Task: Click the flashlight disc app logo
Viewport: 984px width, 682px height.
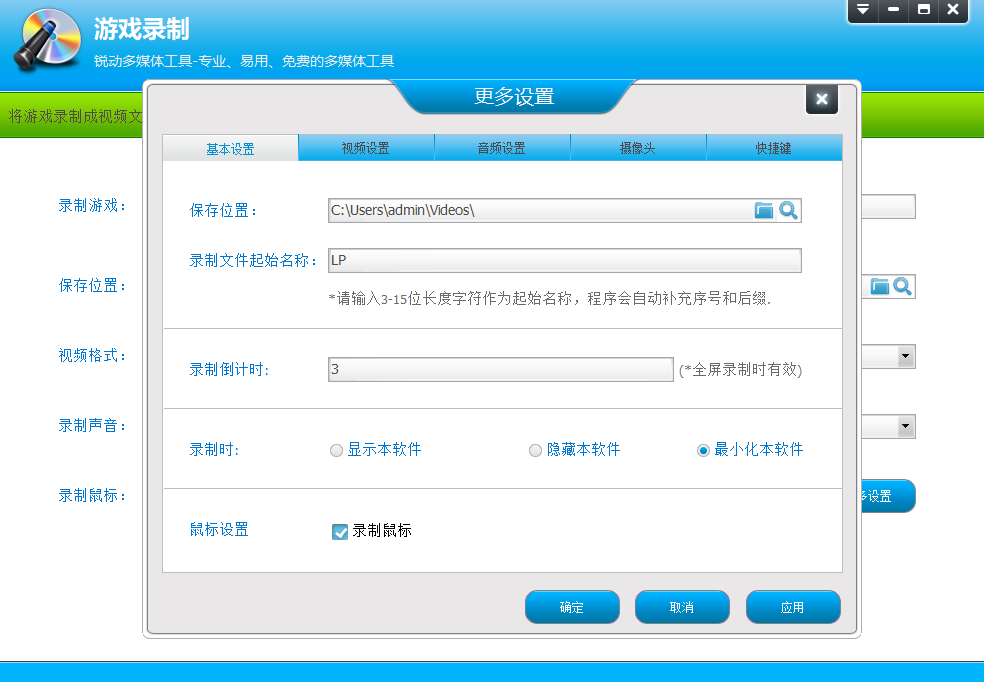Action: [x=48, y=40]
